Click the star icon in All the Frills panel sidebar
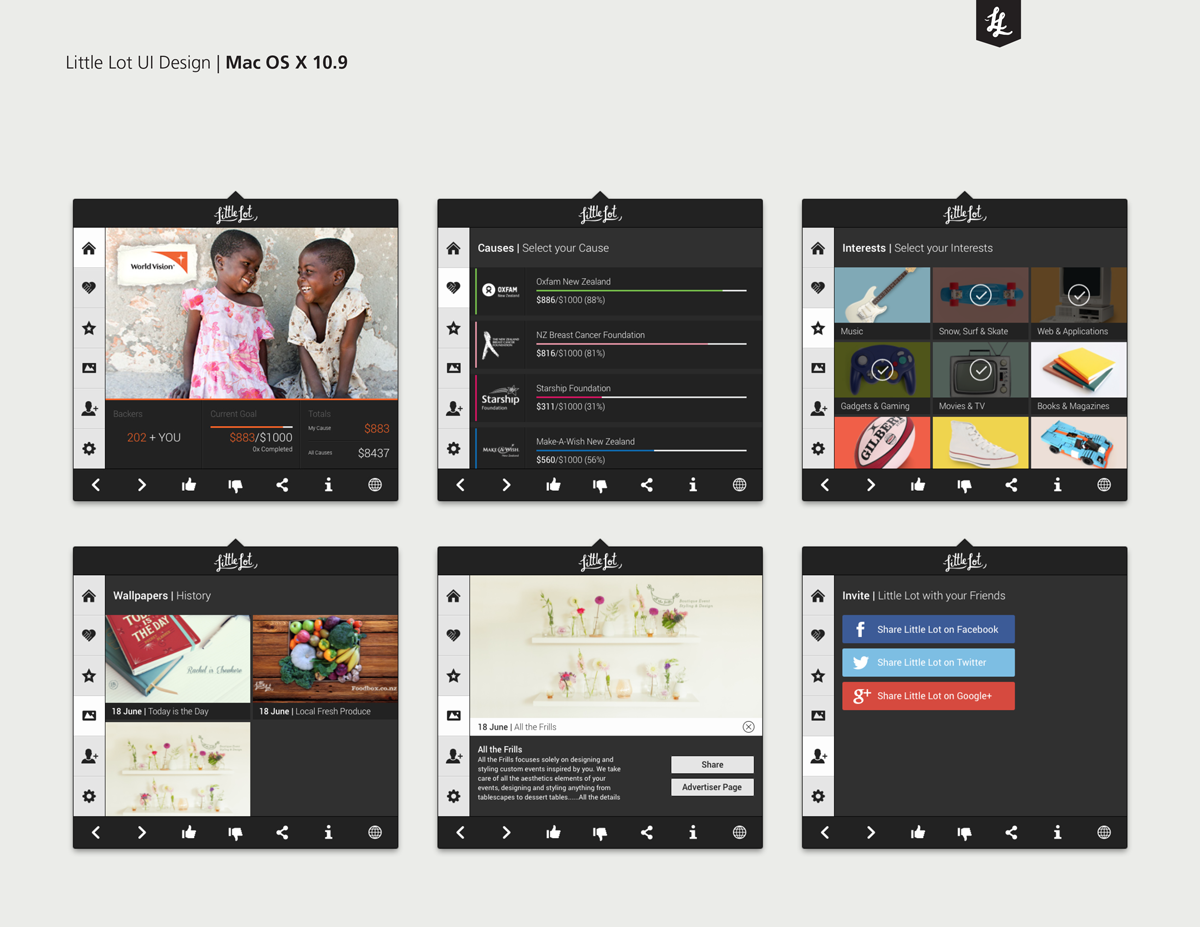The image size is (1200, 927). click(453, 675)
